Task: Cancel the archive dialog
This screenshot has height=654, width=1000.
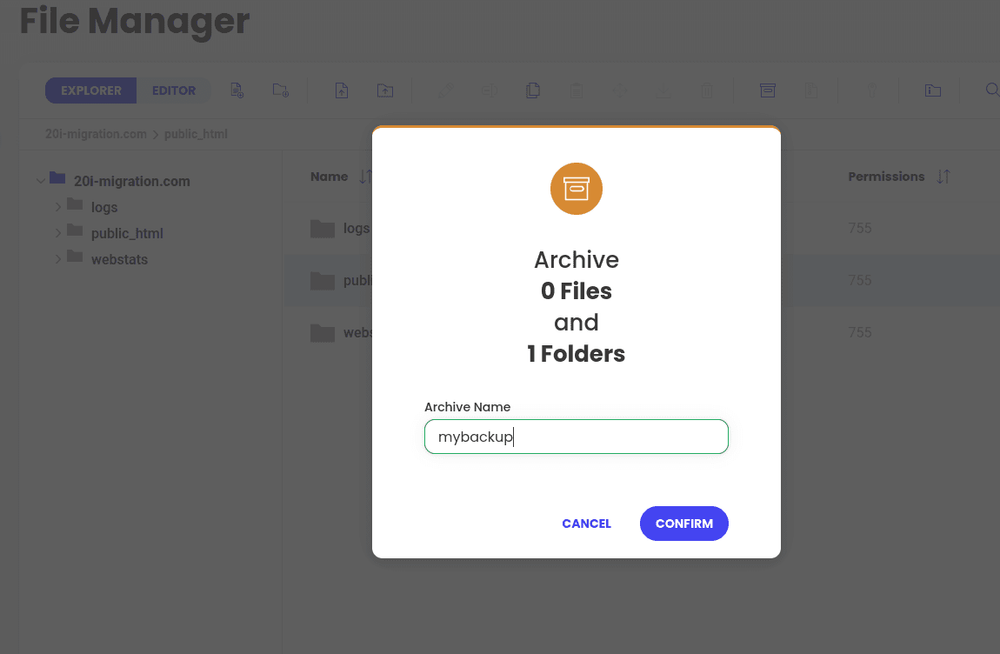Action: click(x=587, y=523)
